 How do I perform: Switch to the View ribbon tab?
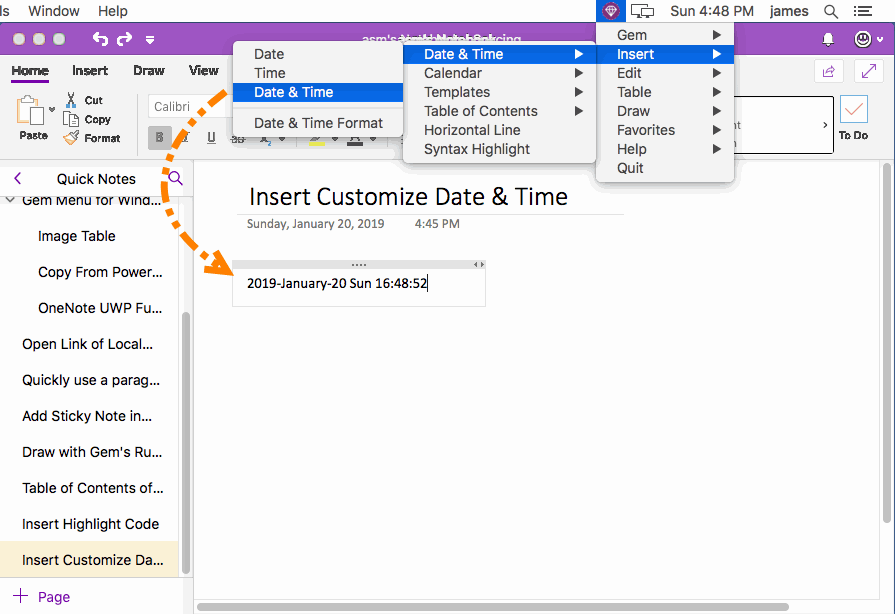[x=204, y=70]
